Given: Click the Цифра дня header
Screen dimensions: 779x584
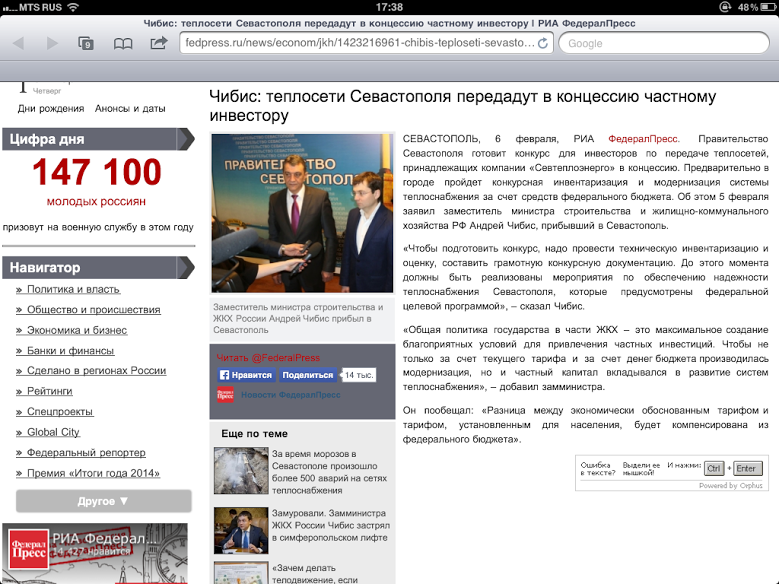Looking at the screenshot, I should pos(98,139).
